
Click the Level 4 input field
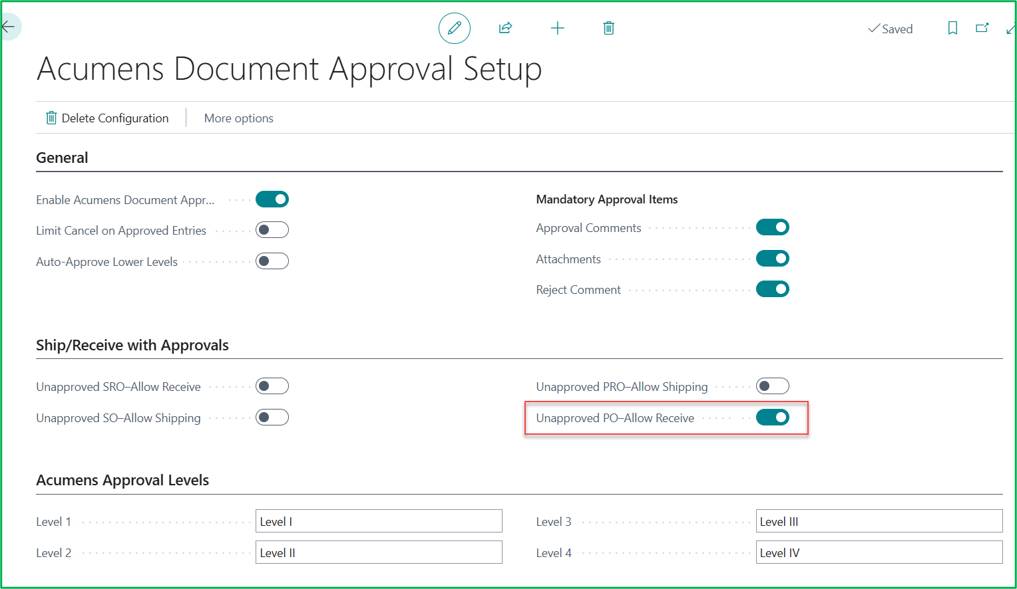(879, 552)
